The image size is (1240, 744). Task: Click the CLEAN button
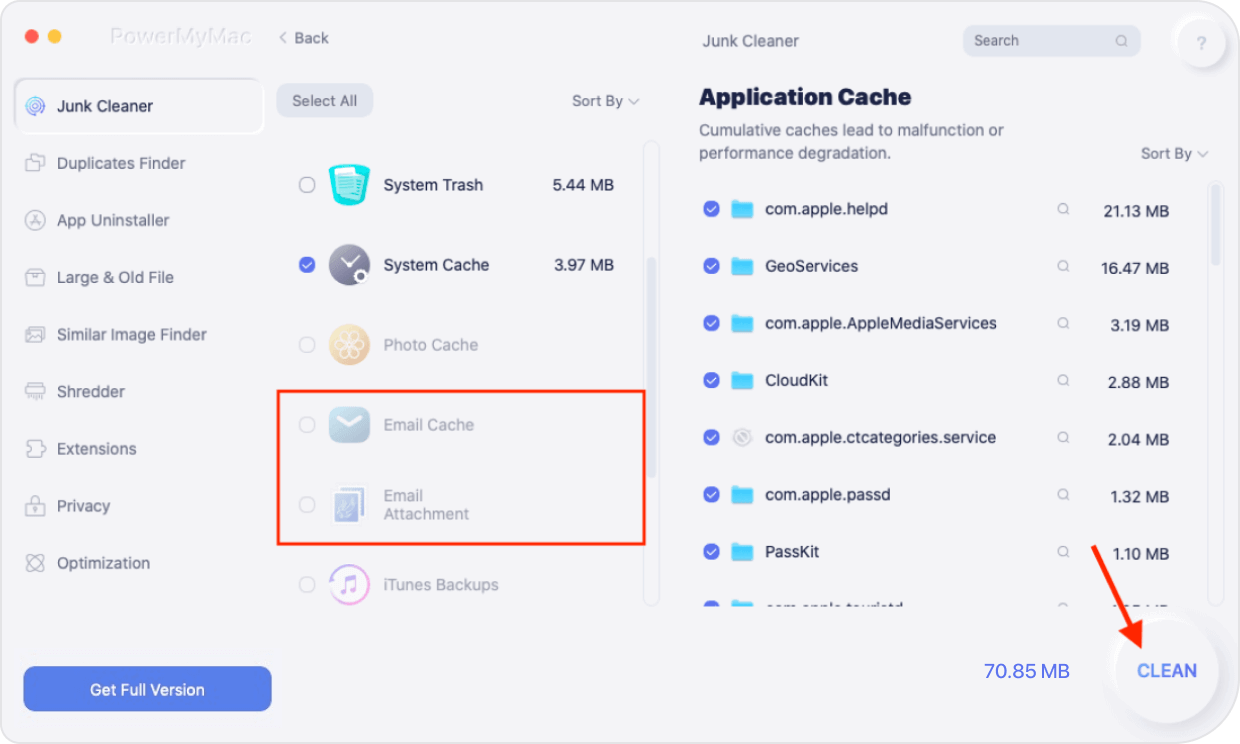pos(1166,671)
